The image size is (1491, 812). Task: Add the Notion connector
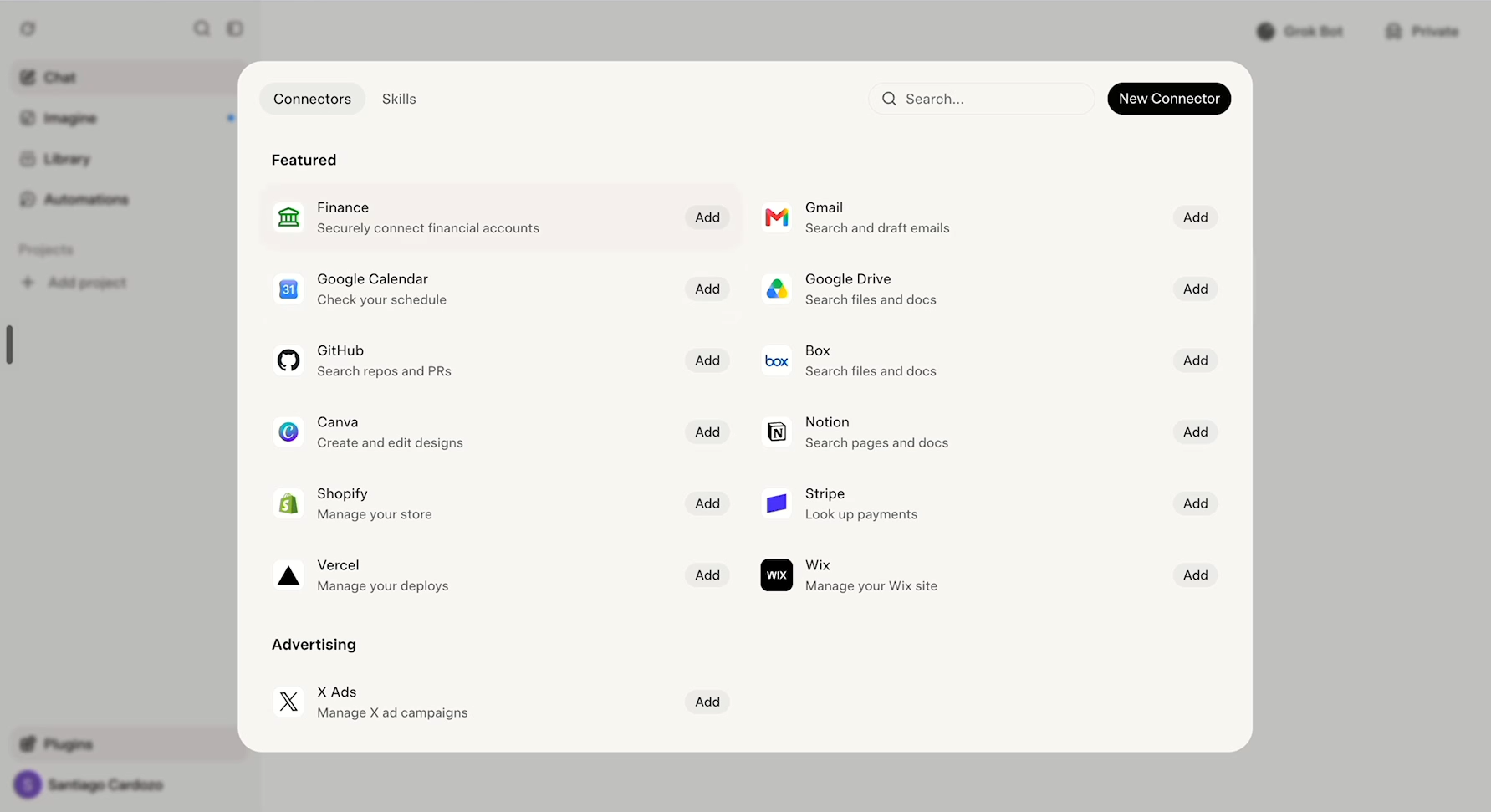[1196, 432]
